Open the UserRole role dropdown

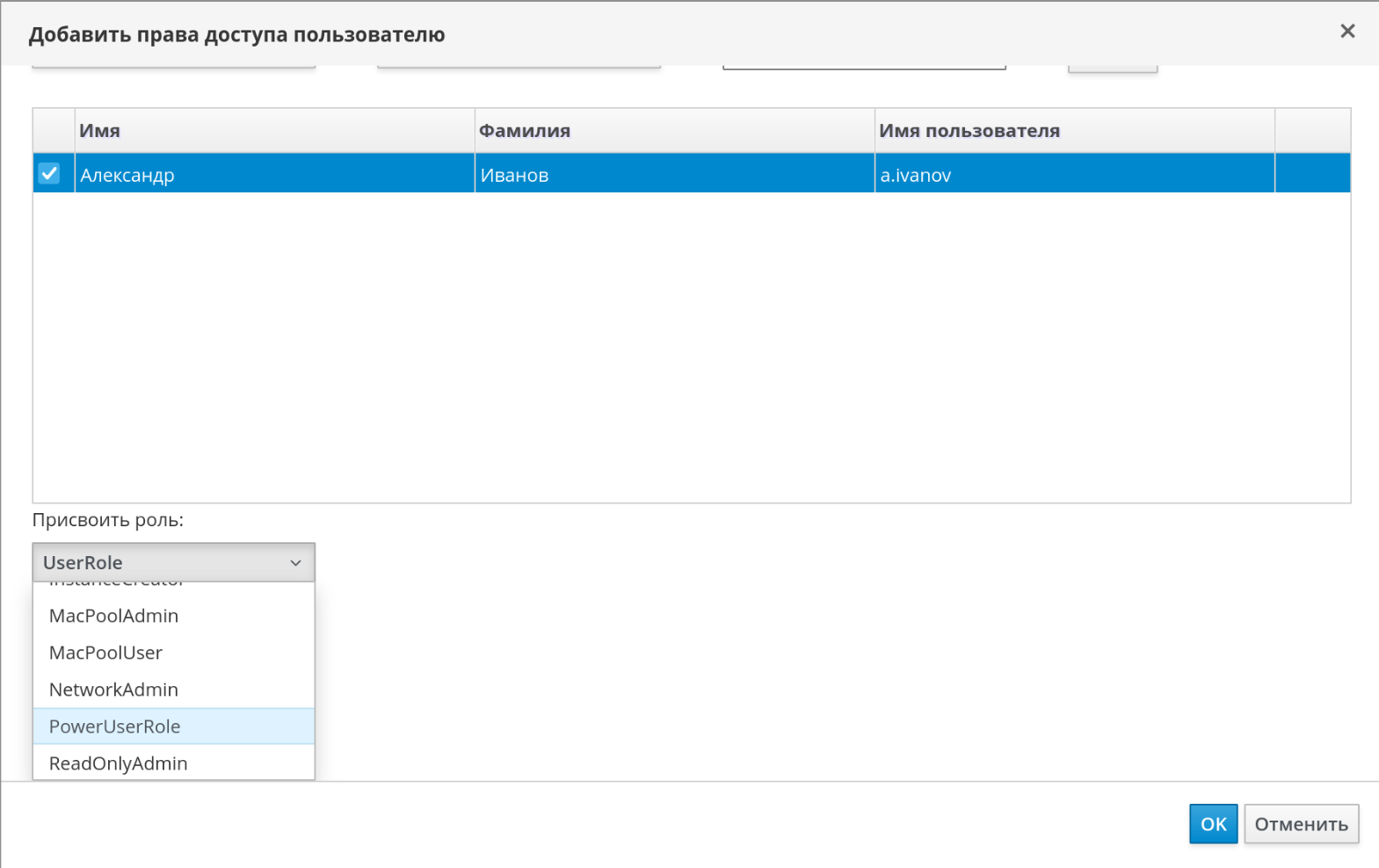pos(172,562)
